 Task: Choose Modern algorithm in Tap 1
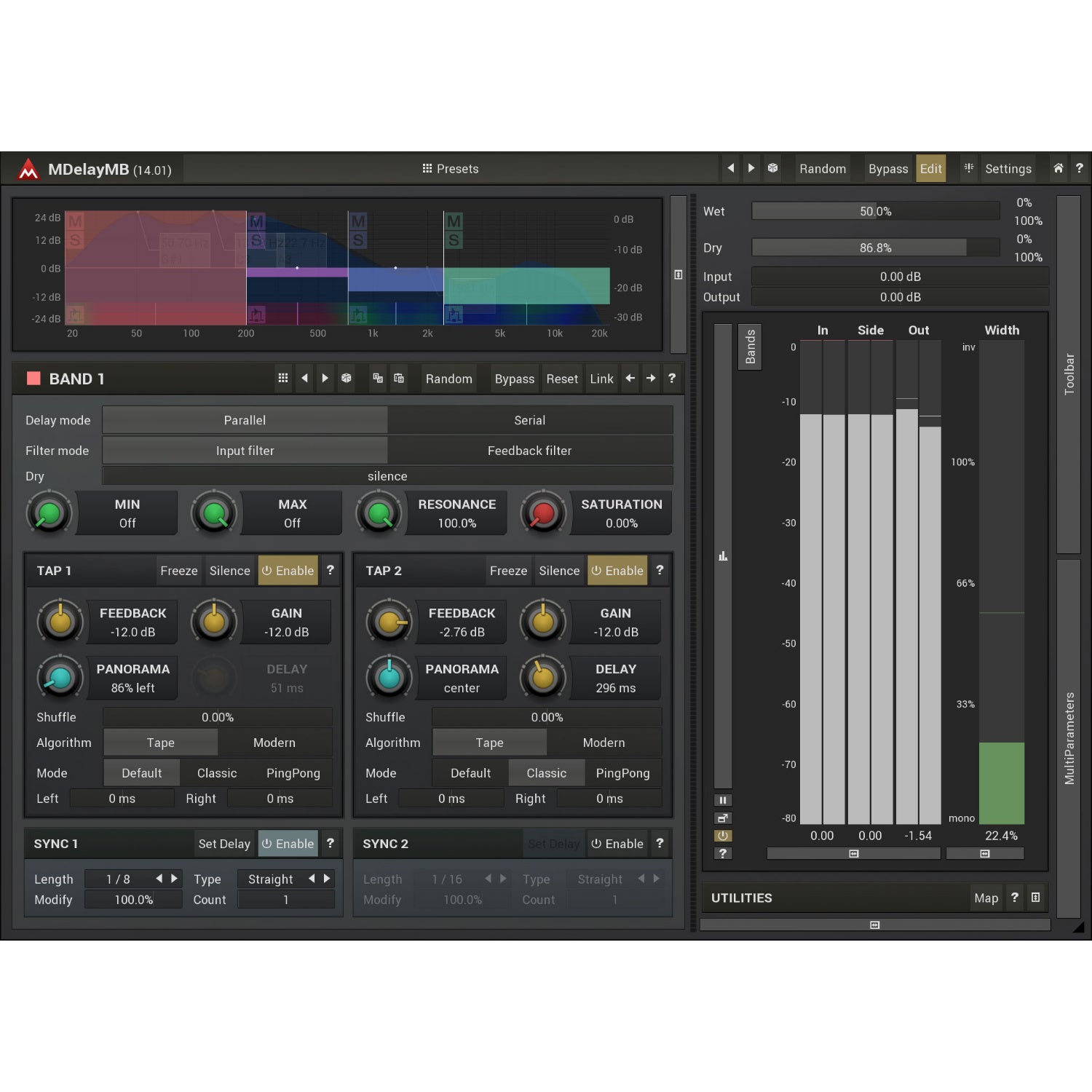click(274, 743)
